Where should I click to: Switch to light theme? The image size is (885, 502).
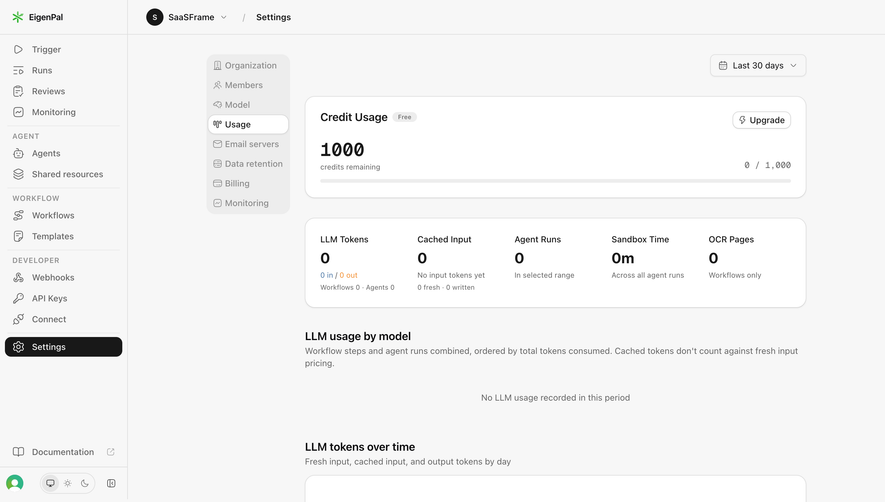pos(68,483)
